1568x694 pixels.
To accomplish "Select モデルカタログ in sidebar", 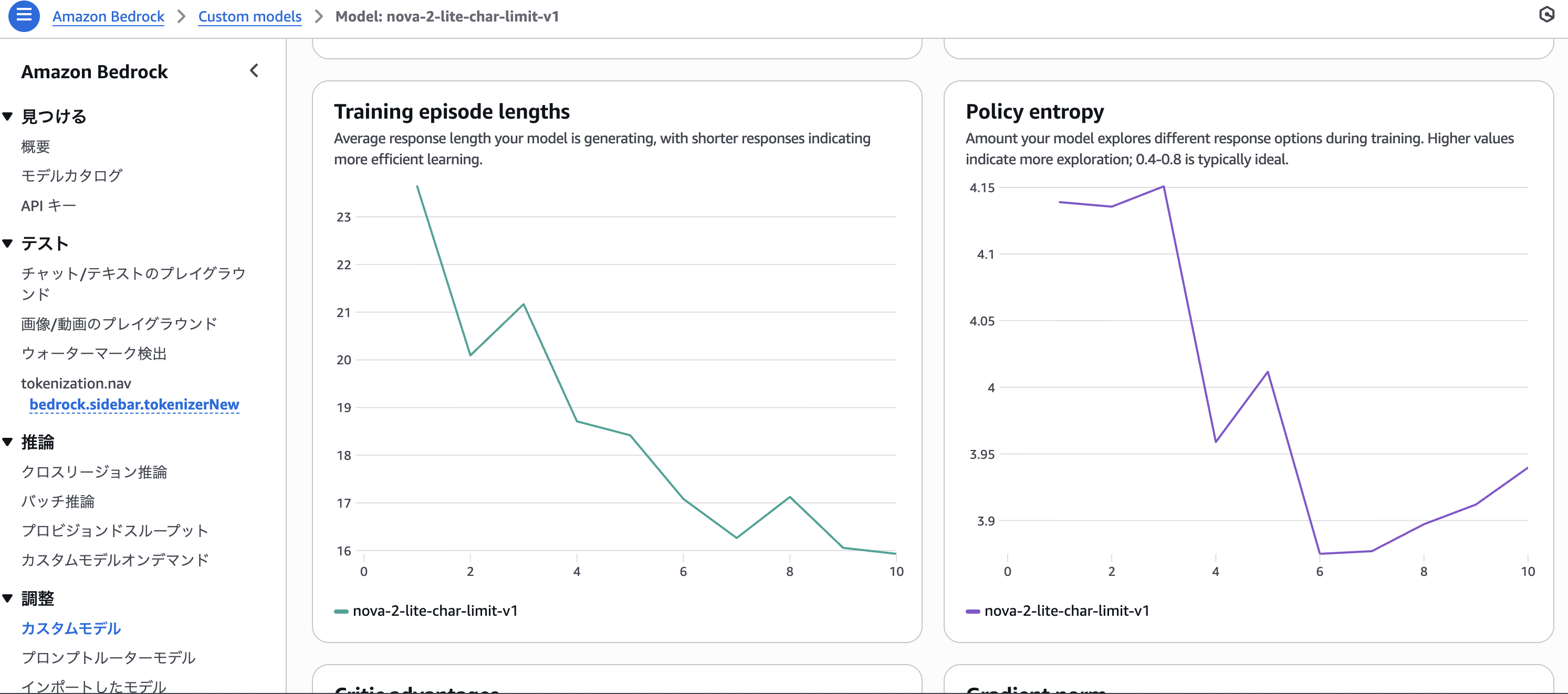I will click(72, 175).
